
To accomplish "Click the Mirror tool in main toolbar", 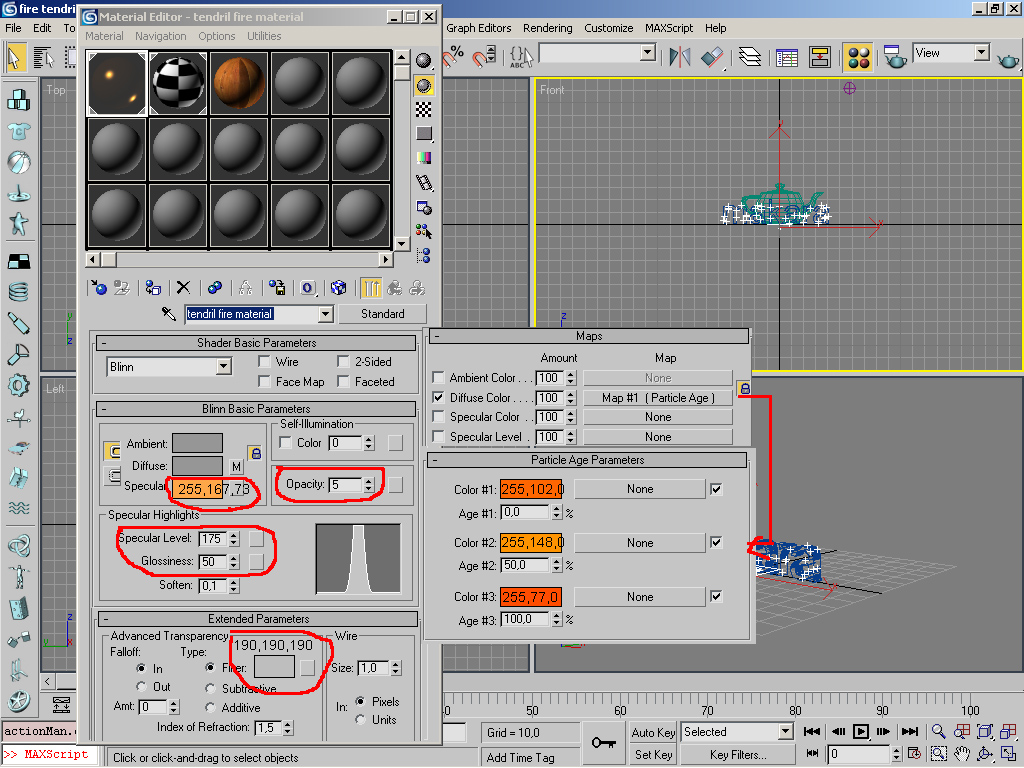I will click(680, 57).
